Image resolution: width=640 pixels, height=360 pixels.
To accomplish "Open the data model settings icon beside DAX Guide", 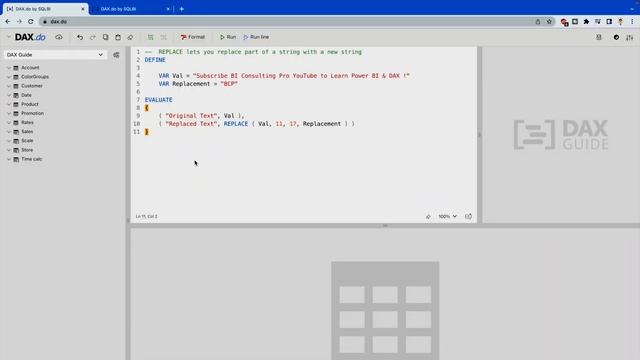I will (116, 55).
